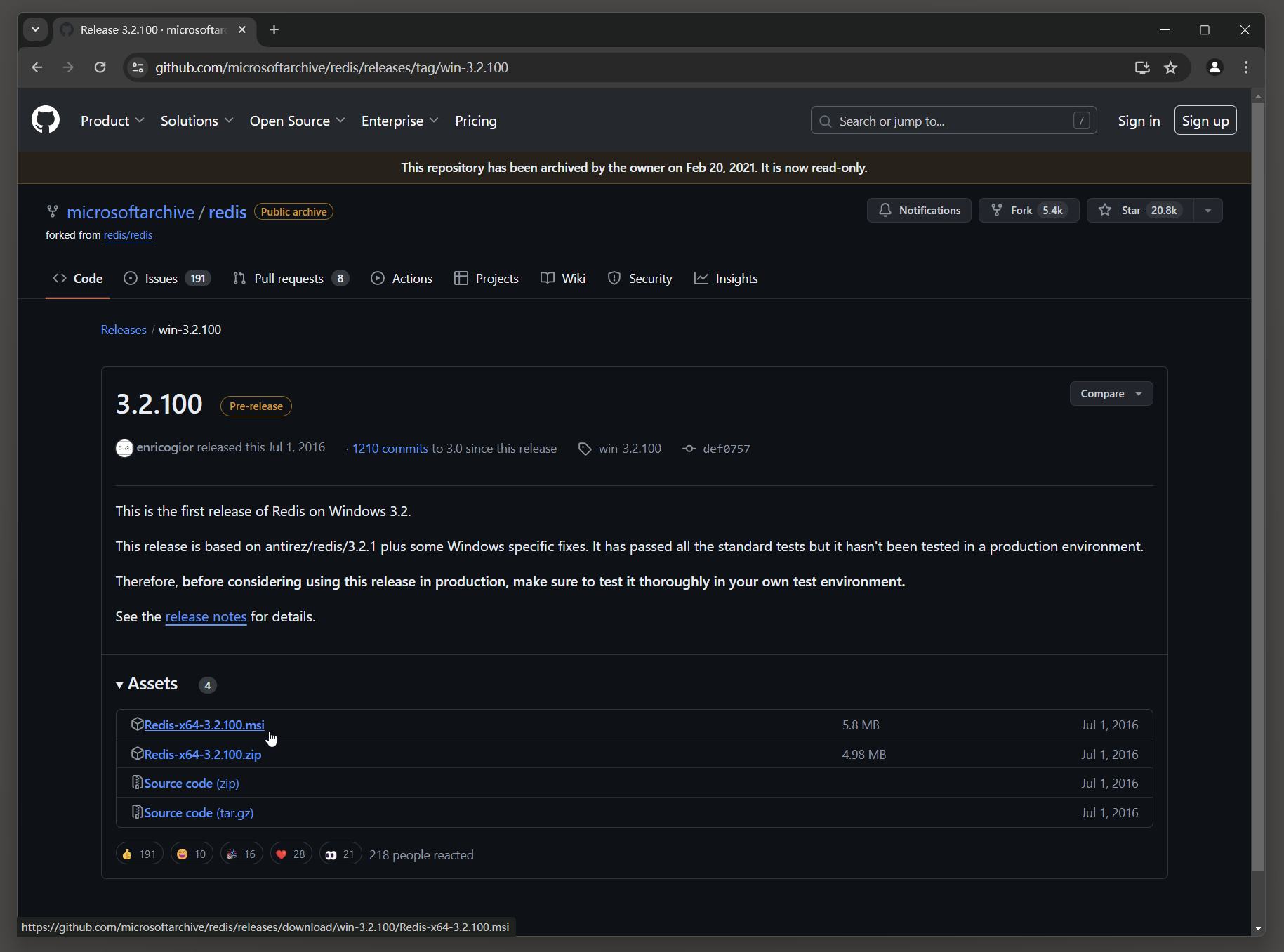Click the eyes reaction with 21
This screenshot has width=1284, height=952.
pos(340,854)
